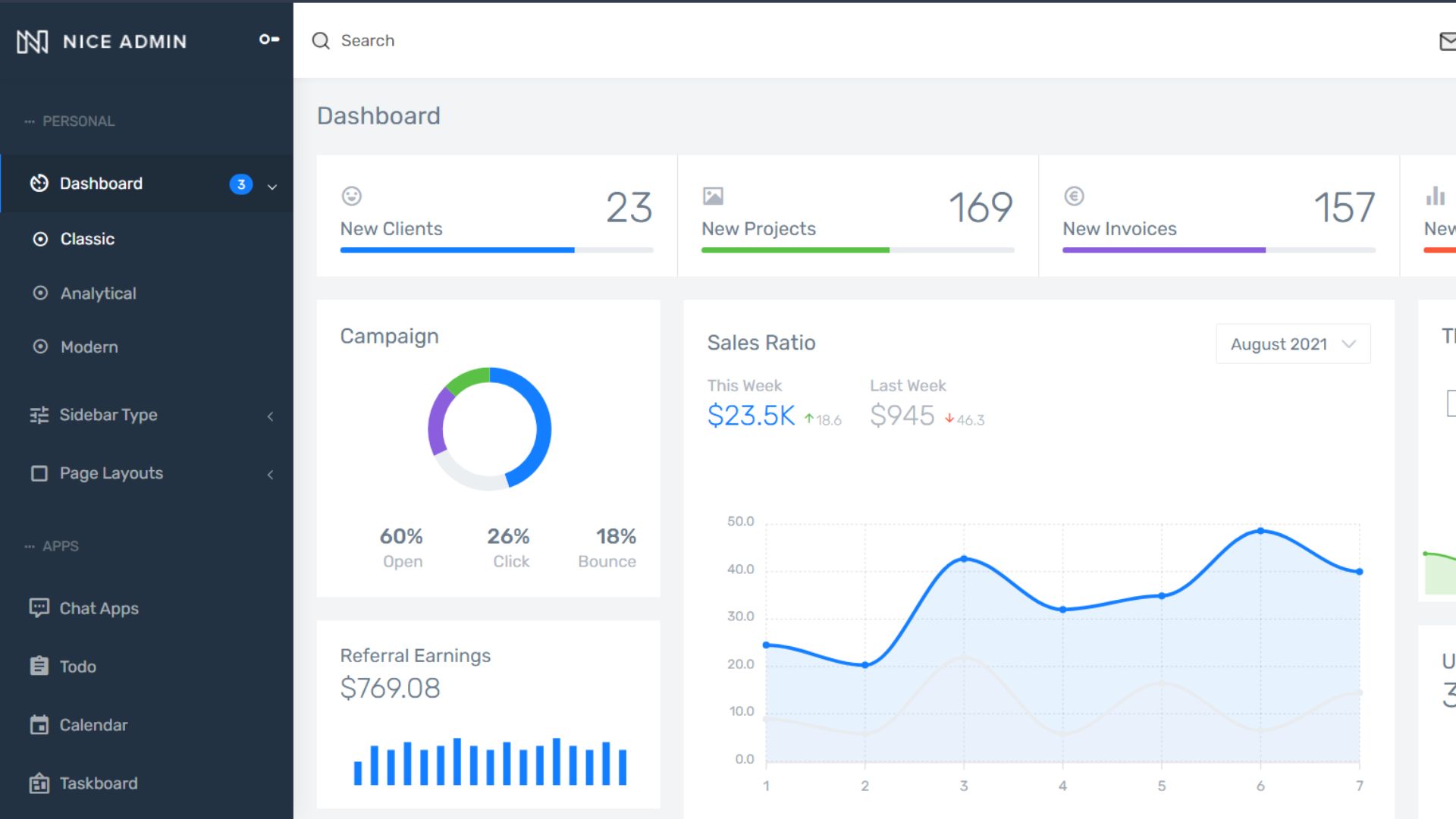Click the Sidebar Type sliders icon
1456x819 pixels.
tap(39, 415)
